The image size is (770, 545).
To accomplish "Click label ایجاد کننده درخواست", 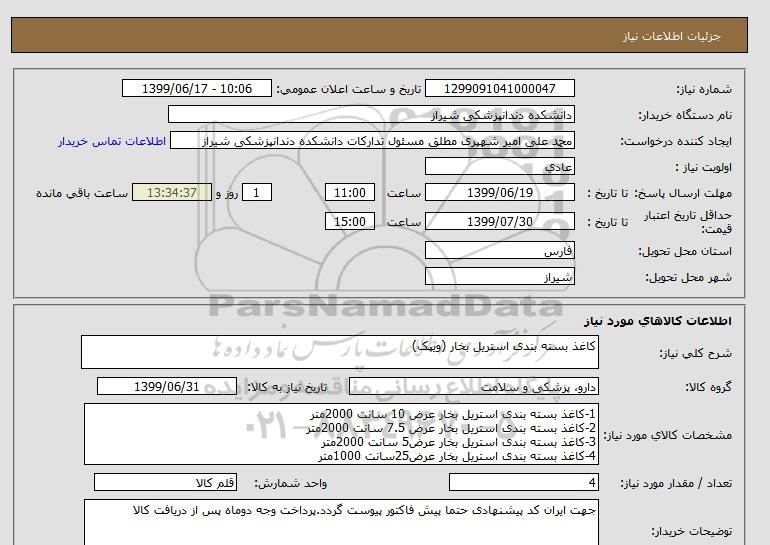I will [676, 141].
